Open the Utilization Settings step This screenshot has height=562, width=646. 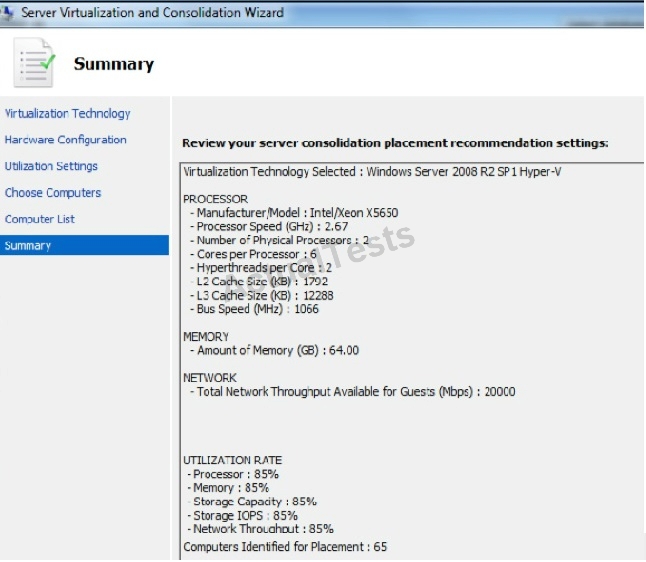51,166
